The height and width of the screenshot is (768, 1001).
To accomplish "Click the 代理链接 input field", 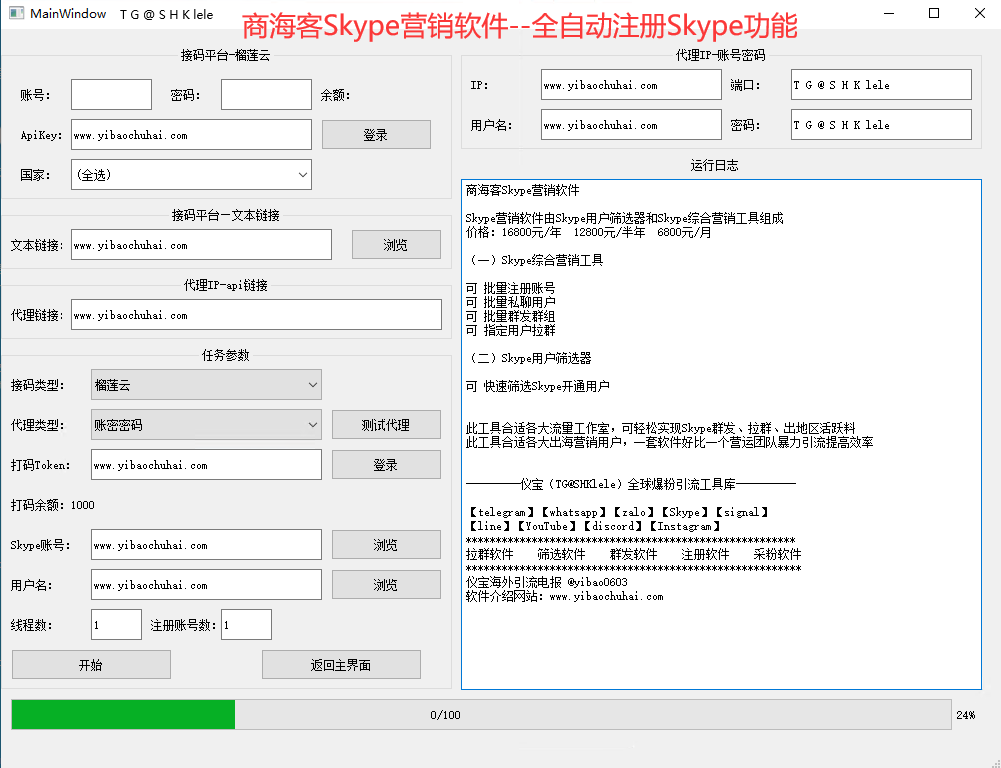I will coord(256,315).
